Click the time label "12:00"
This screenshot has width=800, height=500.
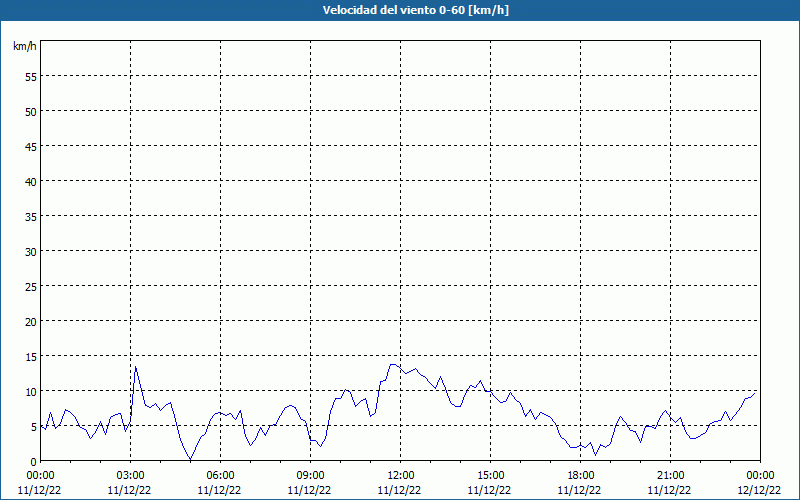tap(401, 476)
